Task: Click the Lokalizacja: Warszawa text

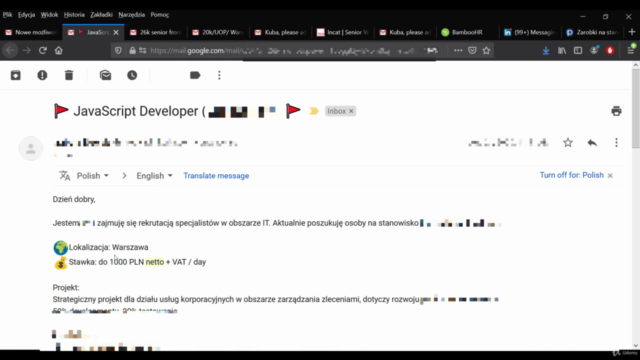Action: pos(109,247)
